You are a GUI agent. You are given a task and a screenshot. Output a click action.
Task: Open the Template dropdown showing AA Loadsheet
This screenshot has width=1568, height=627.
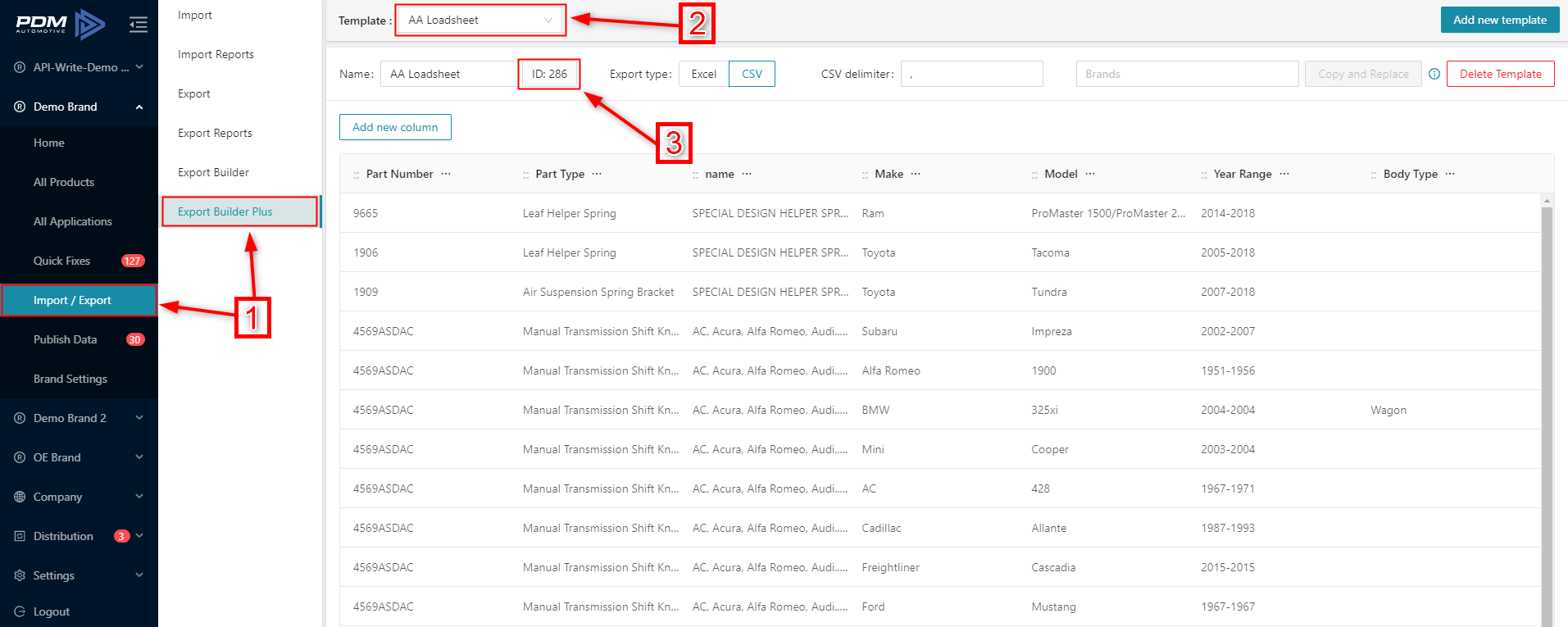(x=480, y=20)
